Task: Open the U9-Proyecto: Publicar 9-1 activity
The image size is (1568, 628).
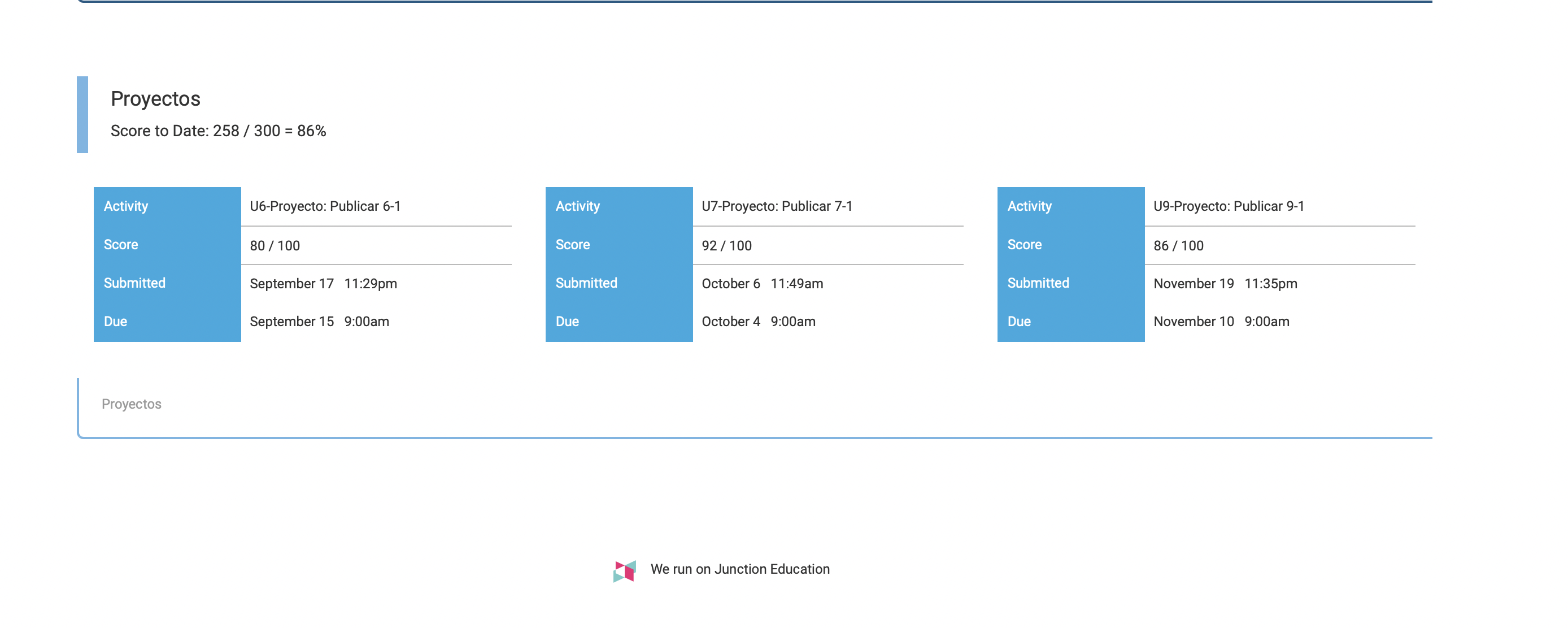Action: coord(1229,206)
